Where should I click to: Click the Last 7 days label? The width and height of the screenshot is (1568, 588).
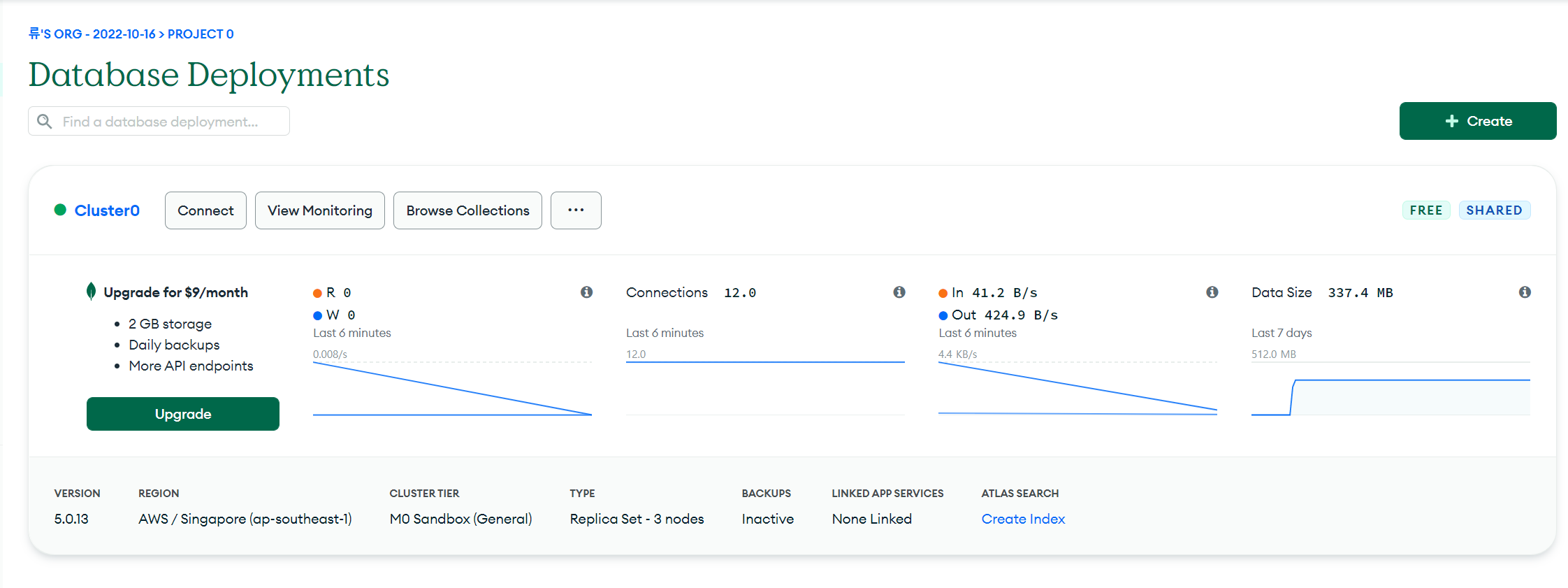[1282, 333]
